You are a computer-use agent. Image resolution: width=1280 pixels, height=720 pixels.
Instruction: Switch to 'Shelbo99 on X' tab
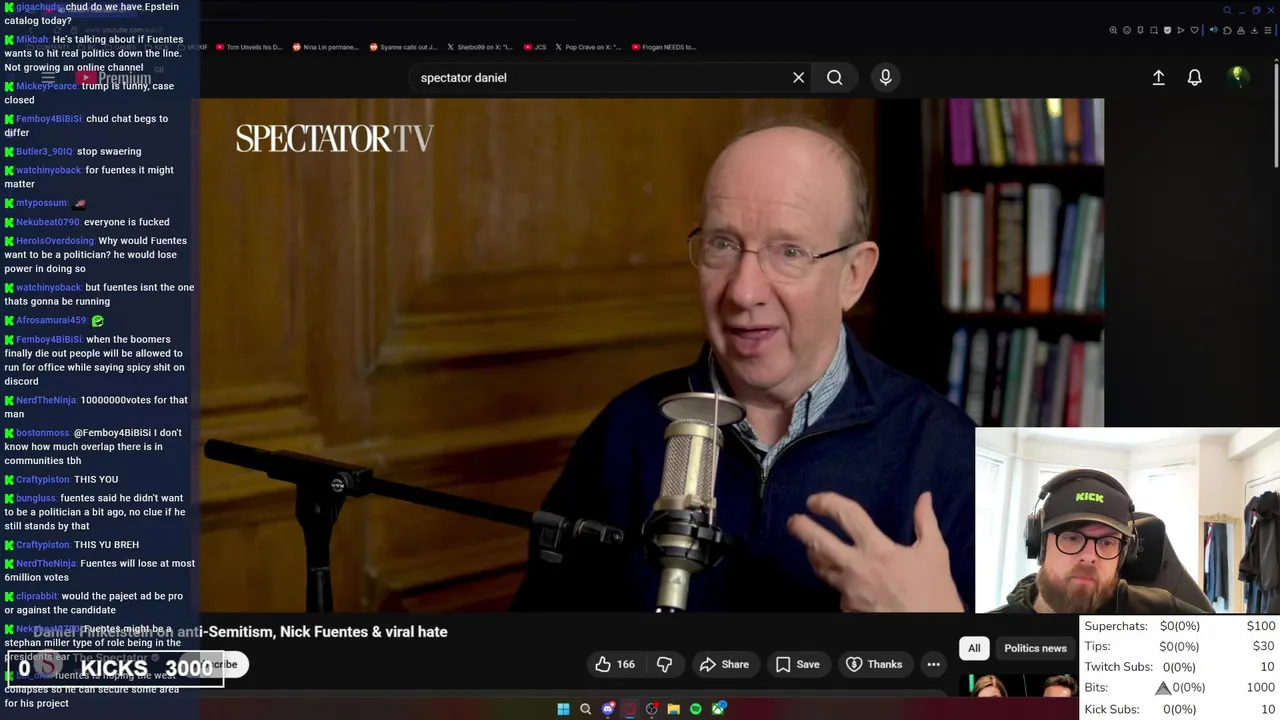tap(480, 47)
